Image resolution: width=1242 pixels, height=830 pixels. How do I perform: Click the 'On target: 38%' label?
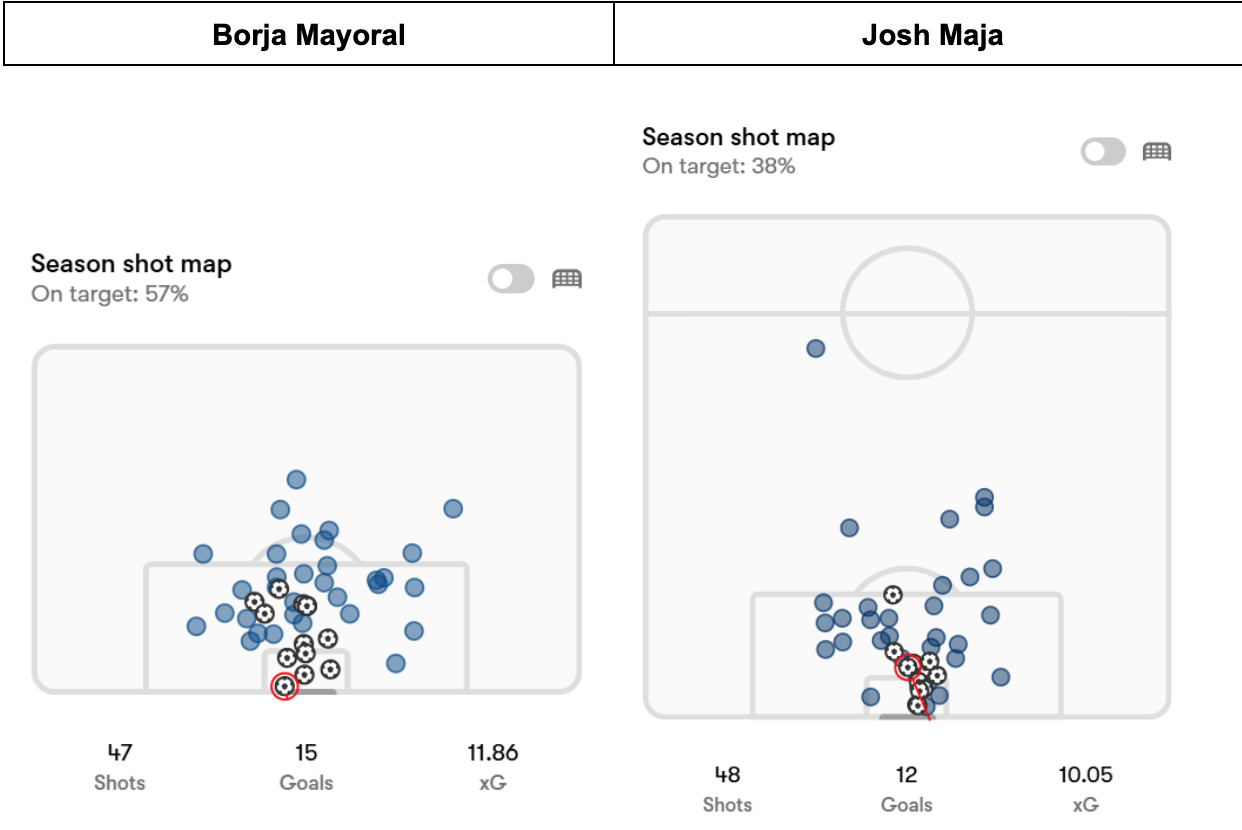click(719, 166)
